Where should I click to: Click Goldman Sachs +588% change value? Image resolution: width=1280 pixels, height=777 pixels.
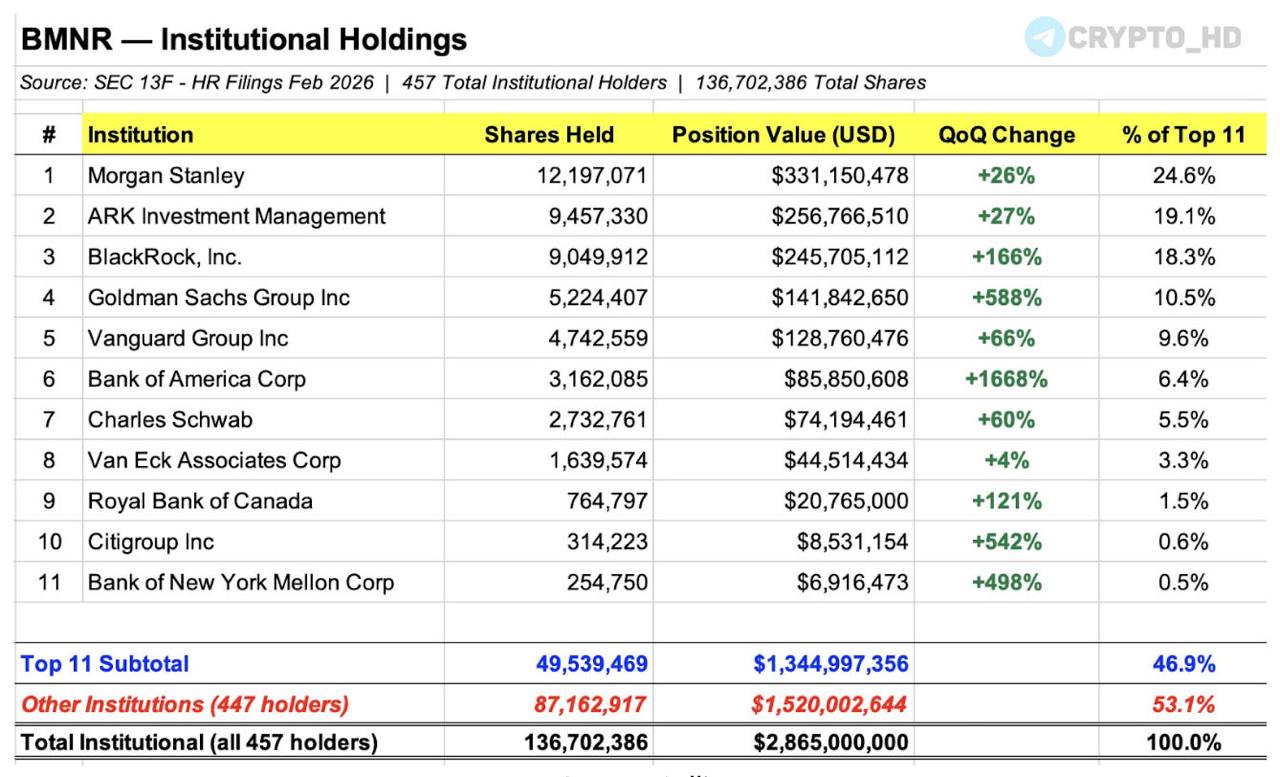click(x=1006, y=298)
